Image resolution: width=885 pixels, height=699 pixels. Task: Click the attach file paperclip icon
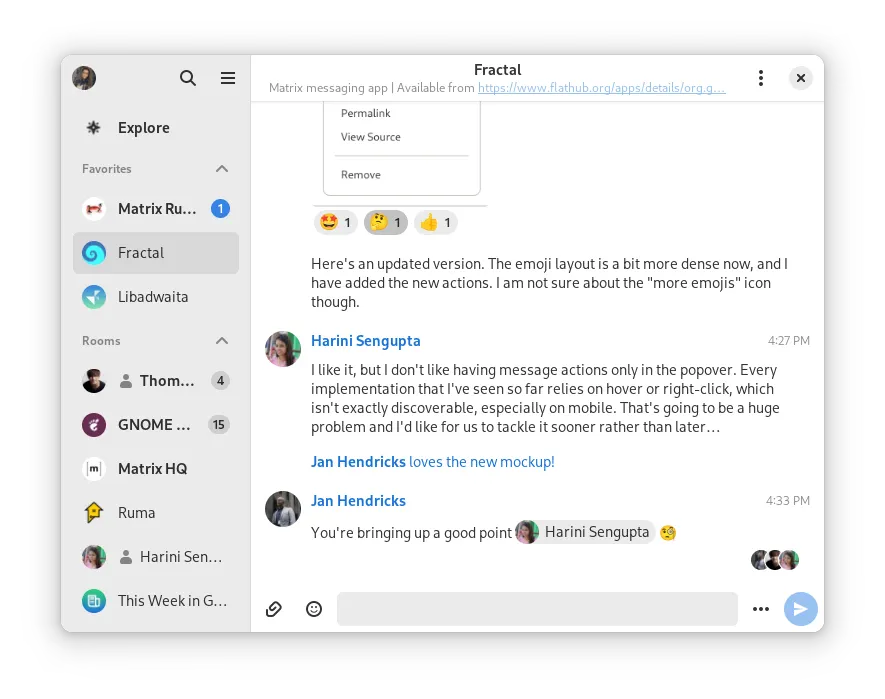pos(274,609)
